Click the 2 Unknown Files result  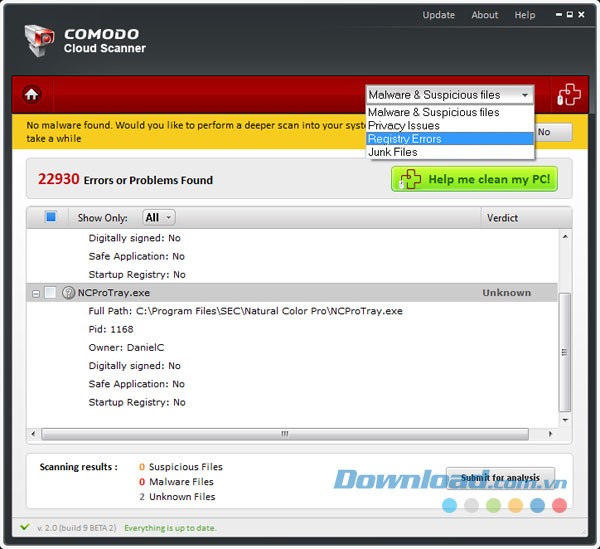177,497
